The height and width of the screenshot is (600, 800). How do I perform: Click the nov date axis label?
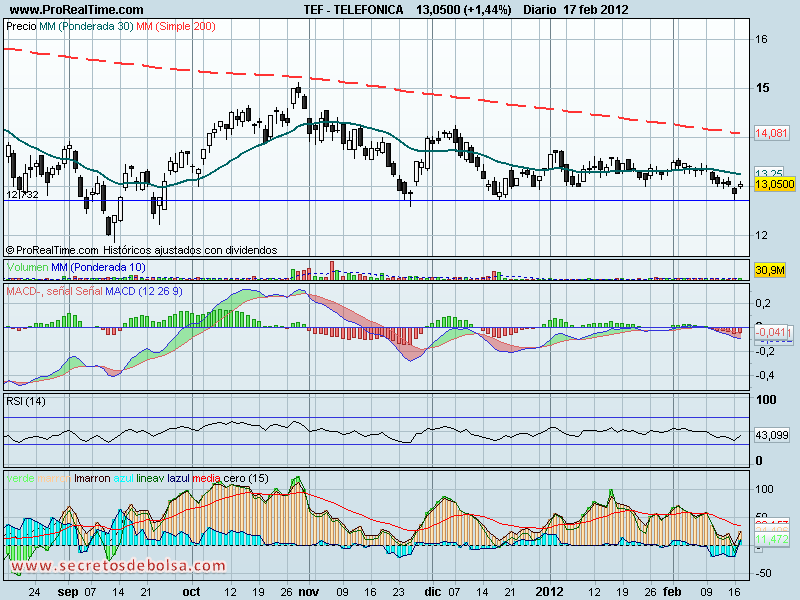[x=309, y=592]
